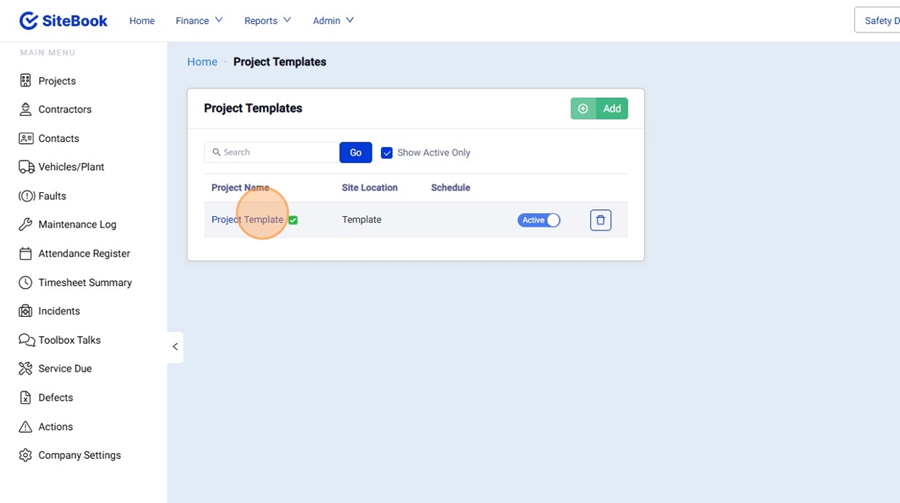Screen dimensions: 900x503
Task: Click the Company Settings gear icon
Action: tap(26, 455)
